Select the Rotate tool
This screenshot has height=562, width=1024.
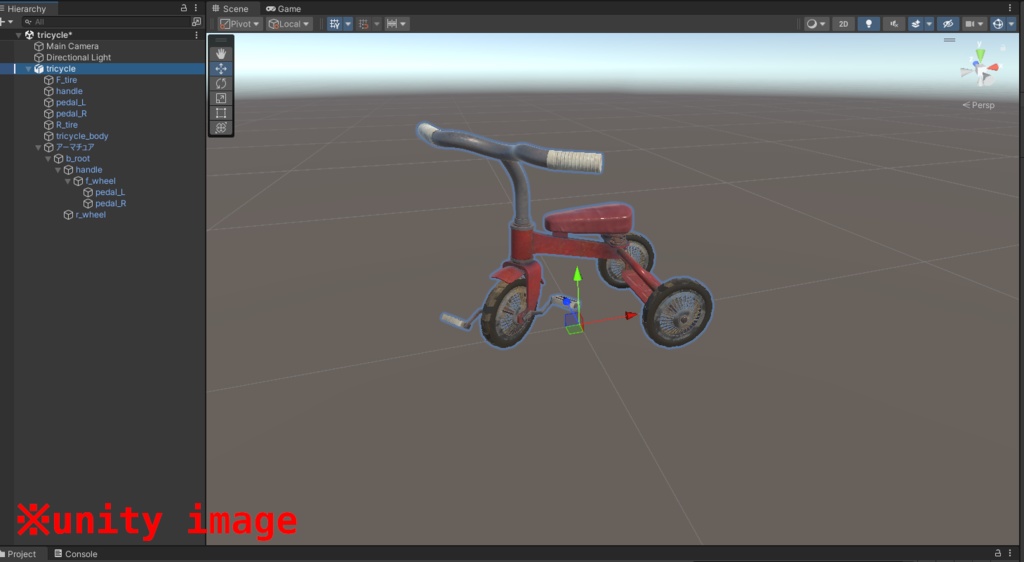click(221, 84)
